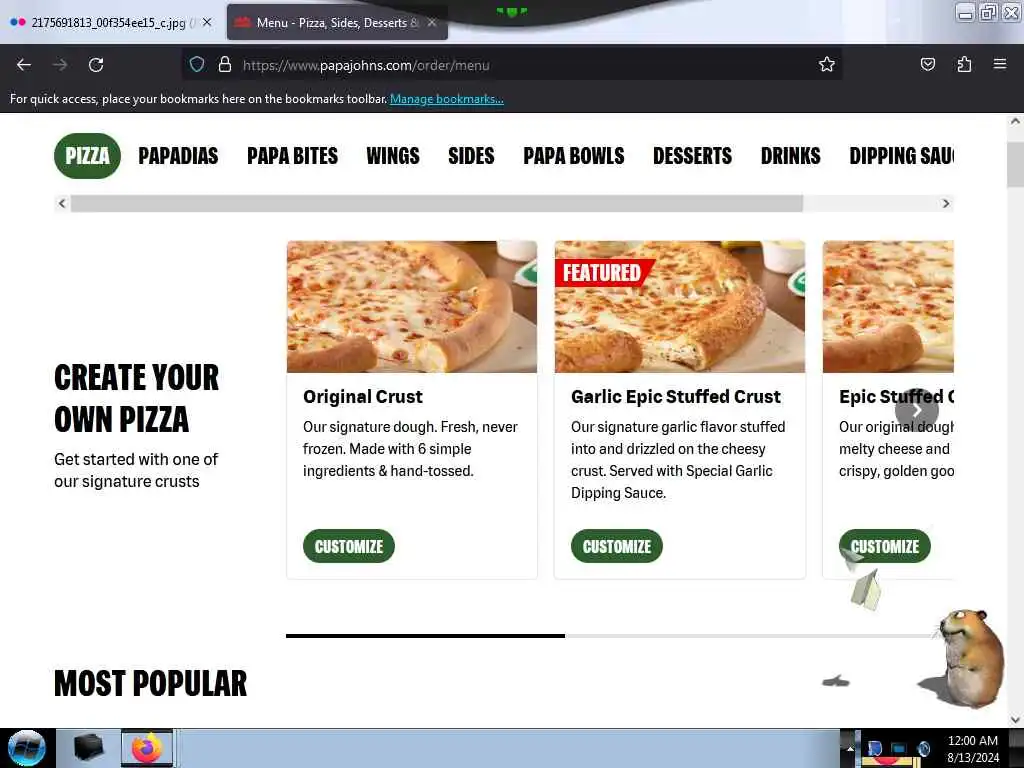Image resolution: width=1024 pixels, height=768 pixels.
Task: Close the 2175691813 jpg tab
Action: pos(207,22)
